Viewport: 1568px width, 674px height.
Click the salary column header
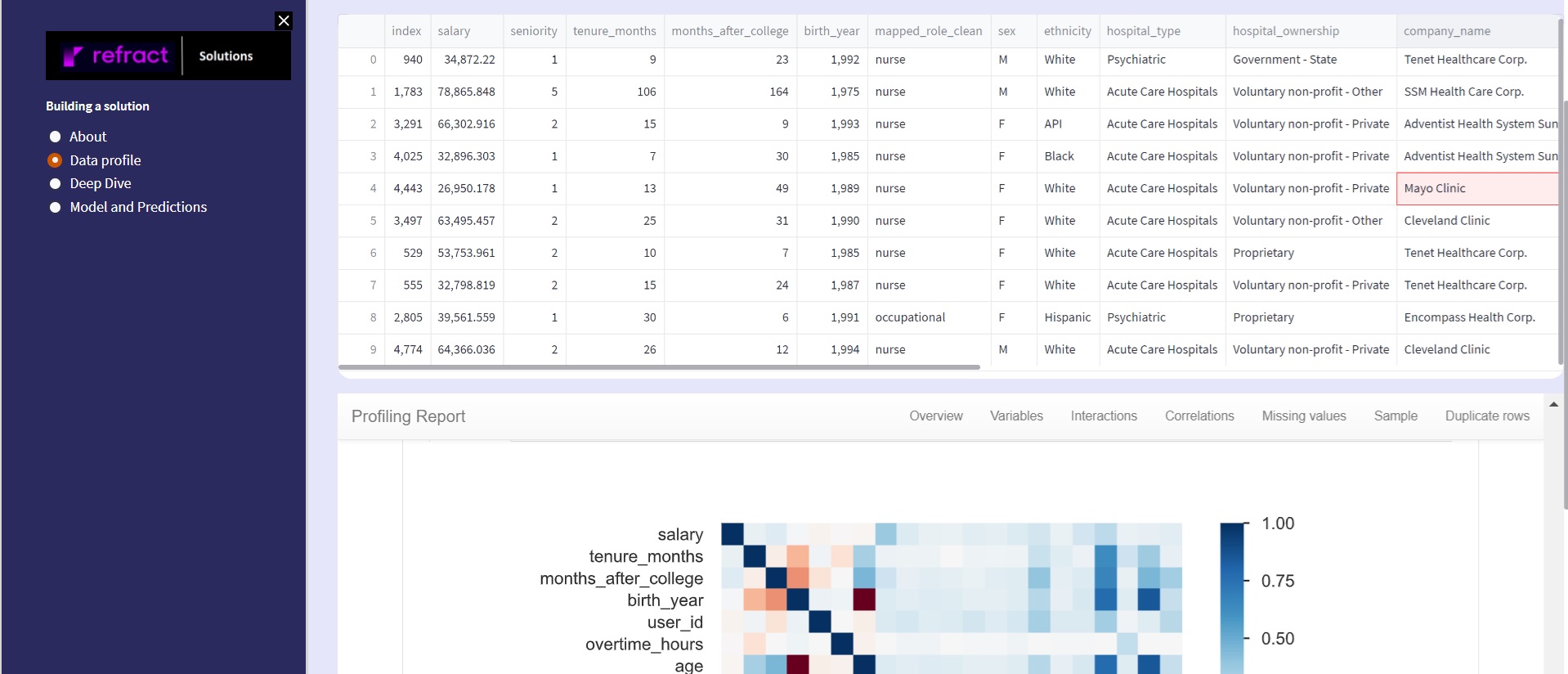click(467, 31)
